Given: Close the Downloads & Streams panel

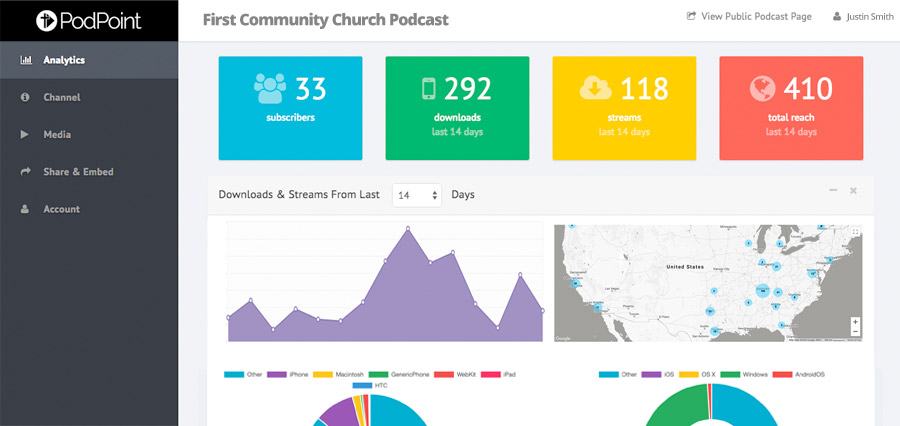Looking at the screenshot, I should point(854,190).
